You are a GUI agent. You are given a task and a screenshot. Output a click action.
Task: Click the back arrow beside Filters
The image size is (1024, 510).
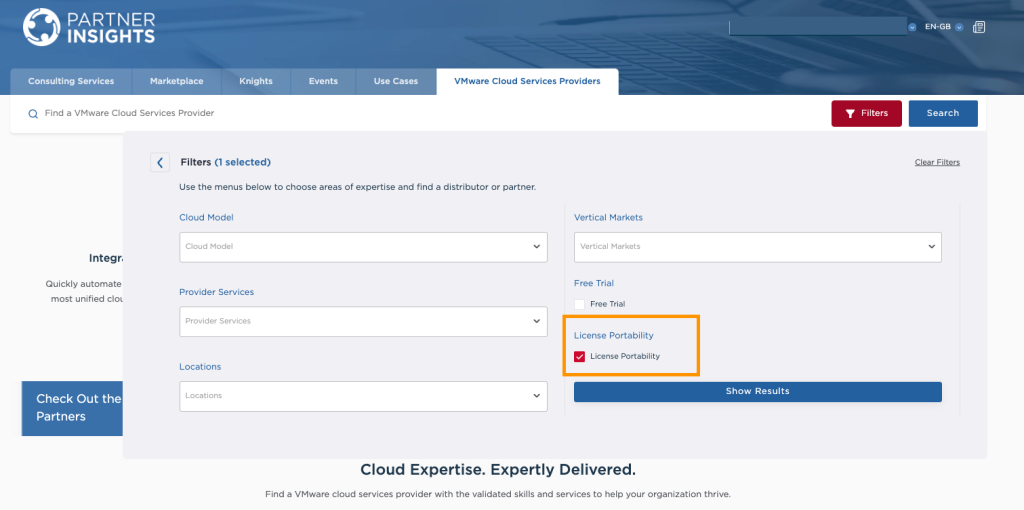pyautogui.click(x=160, y=162)
